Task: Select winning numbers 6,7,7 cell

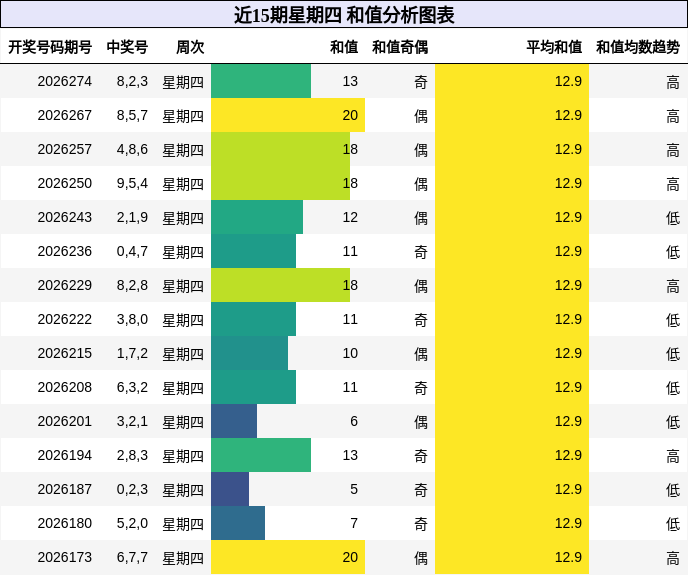Action: click(132, 557)
